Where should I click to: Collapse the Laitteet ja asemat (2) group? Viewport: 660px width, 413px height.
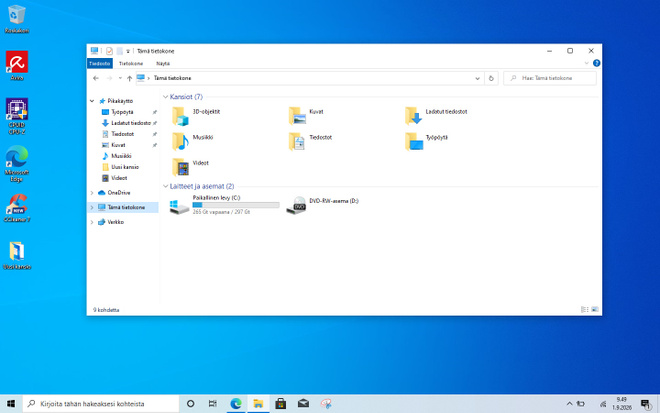(165, 187)
